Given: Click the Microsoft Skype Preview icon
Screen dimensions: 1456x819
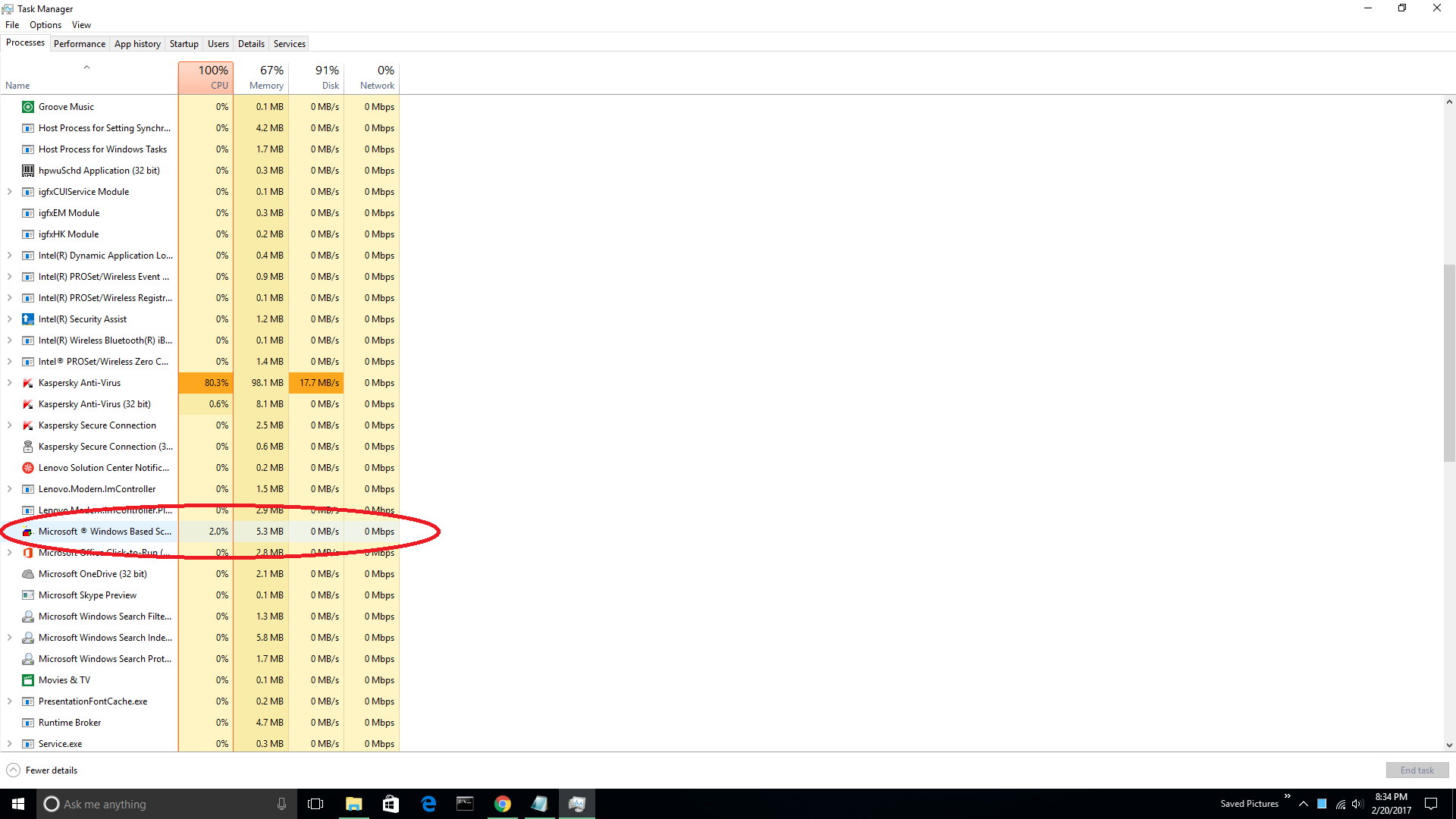Looking at the screenshot, I should 28,595.
